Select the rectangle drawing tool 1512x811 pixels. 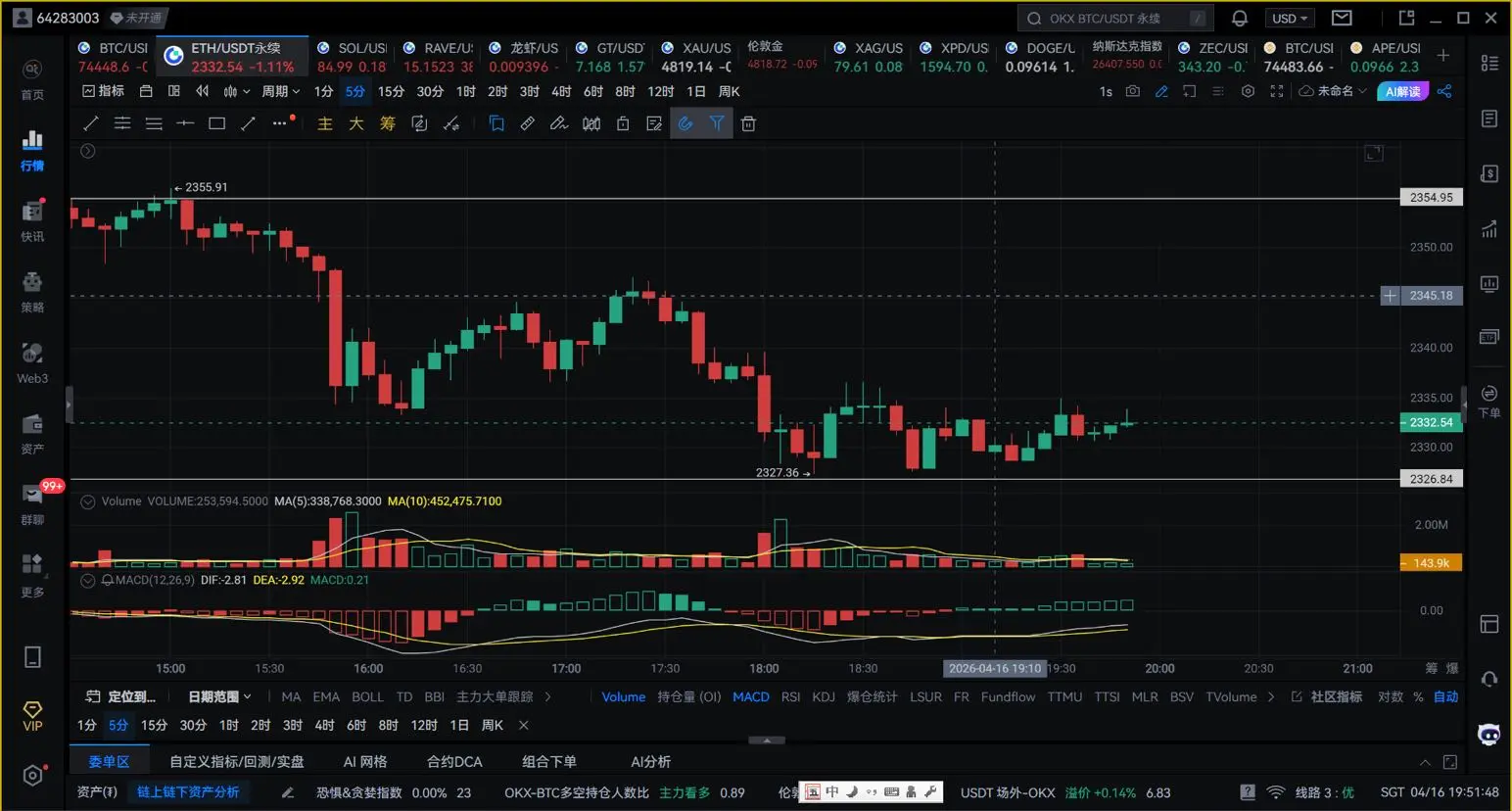pos(216,123)
